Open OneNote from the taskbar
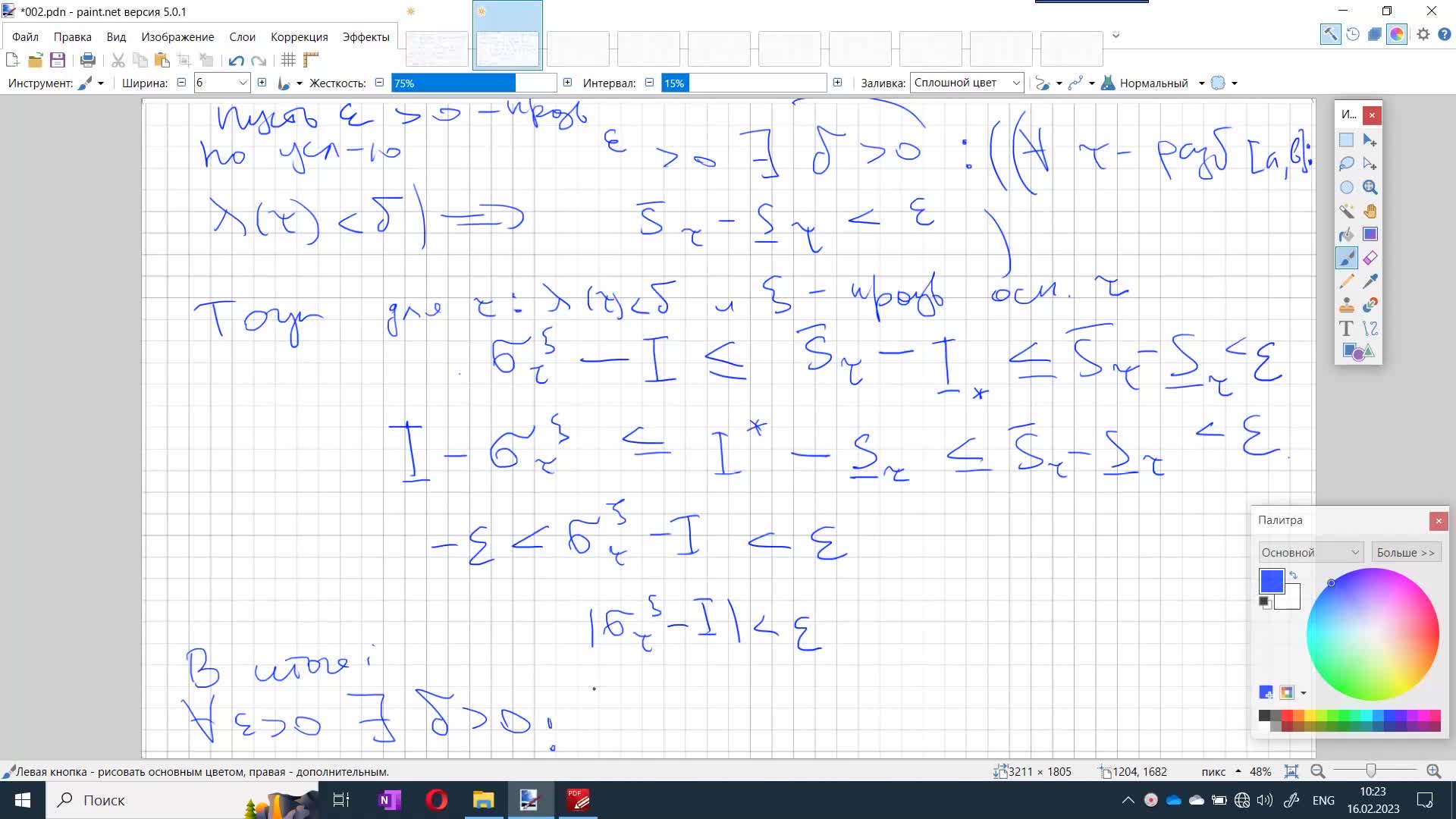The height and width of the screenshot is (819, 1456). point(389,800)
